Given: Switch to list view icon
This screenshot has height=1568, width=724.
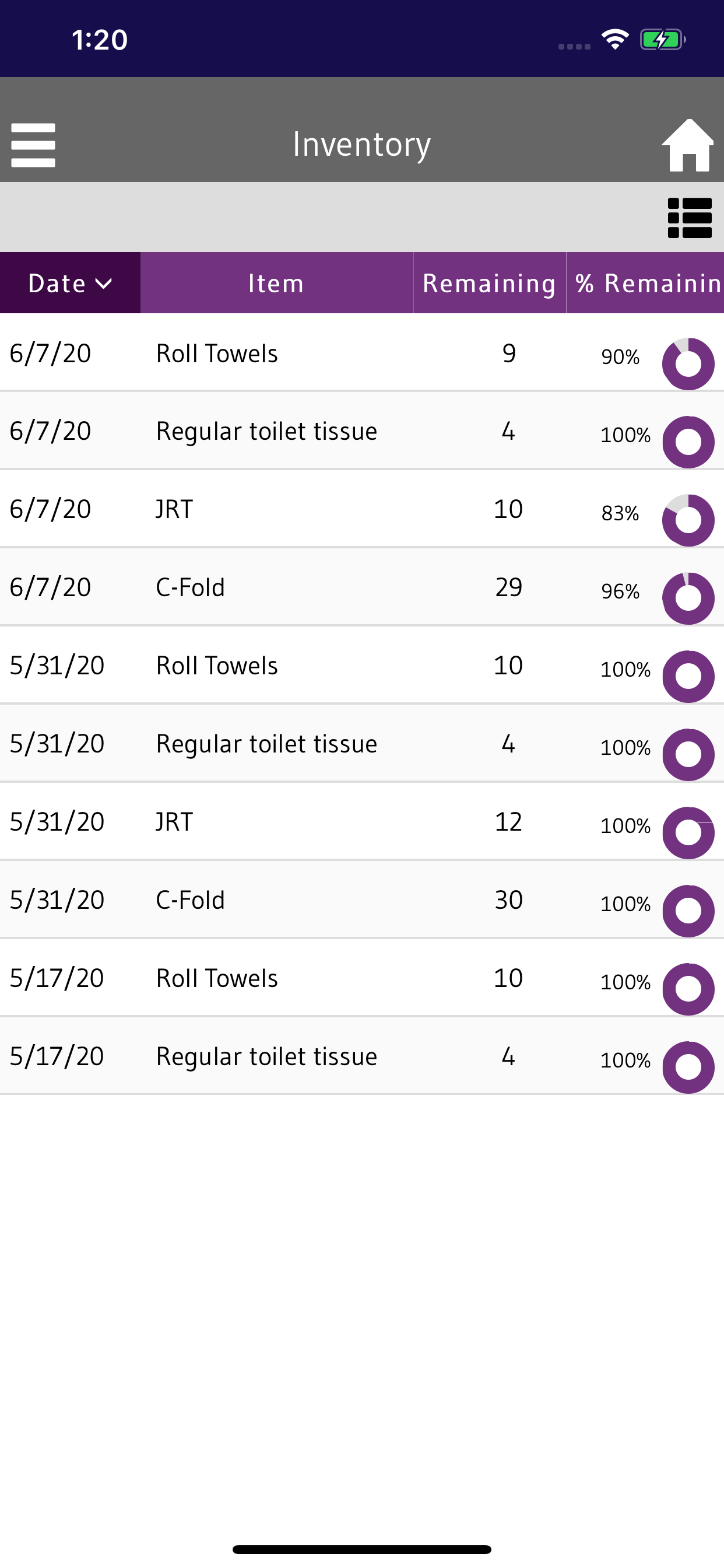Looking at the screenshot, I should 690,218.
